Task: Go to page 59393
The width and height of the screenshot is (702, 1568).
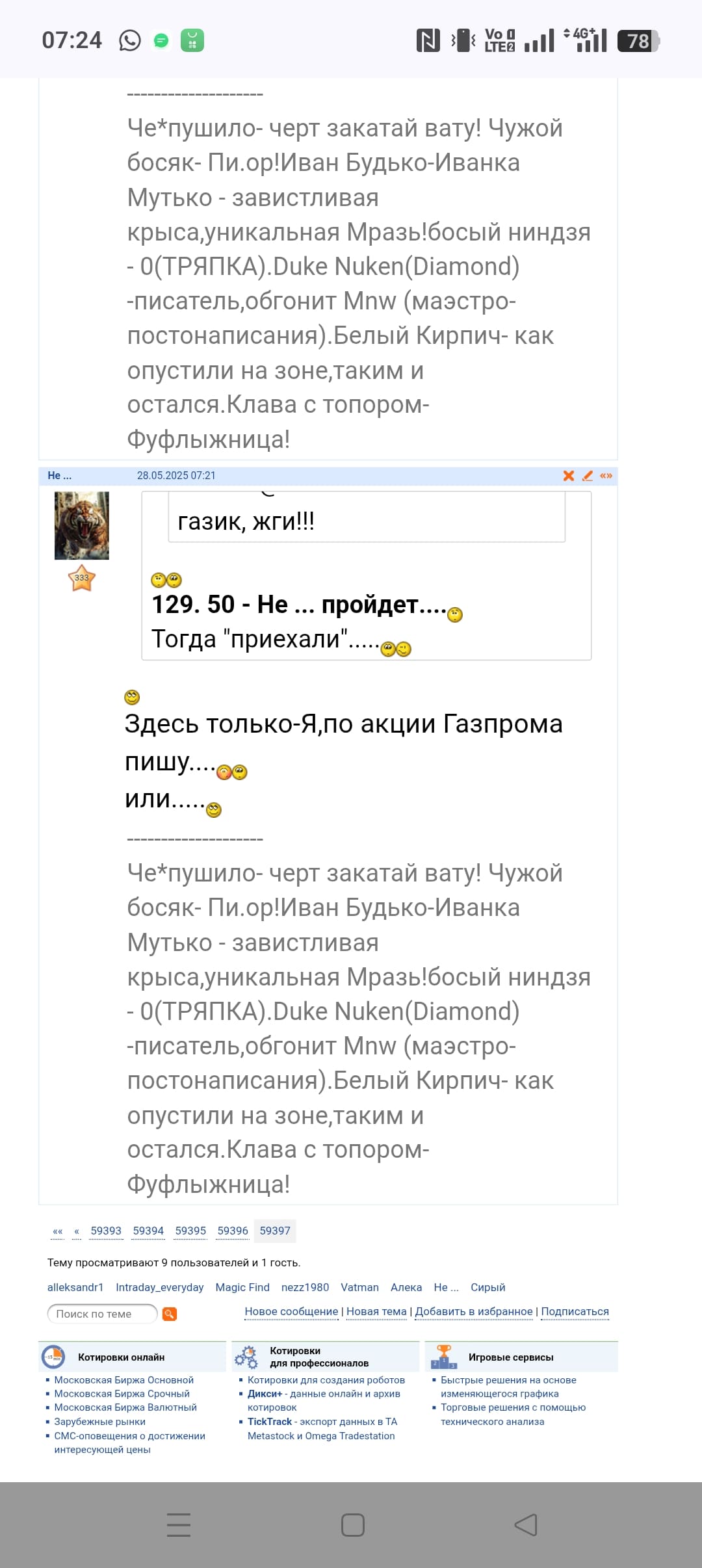Action: click(106, 1231)
